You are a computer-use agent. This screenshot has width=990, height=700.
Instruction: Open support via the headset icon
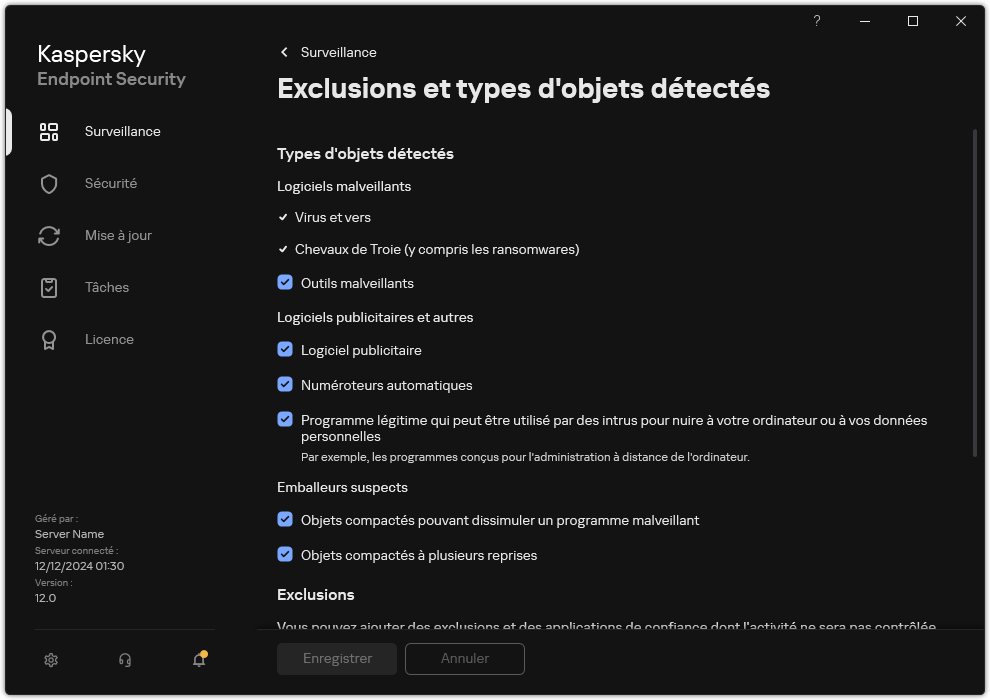coord(125,660)
